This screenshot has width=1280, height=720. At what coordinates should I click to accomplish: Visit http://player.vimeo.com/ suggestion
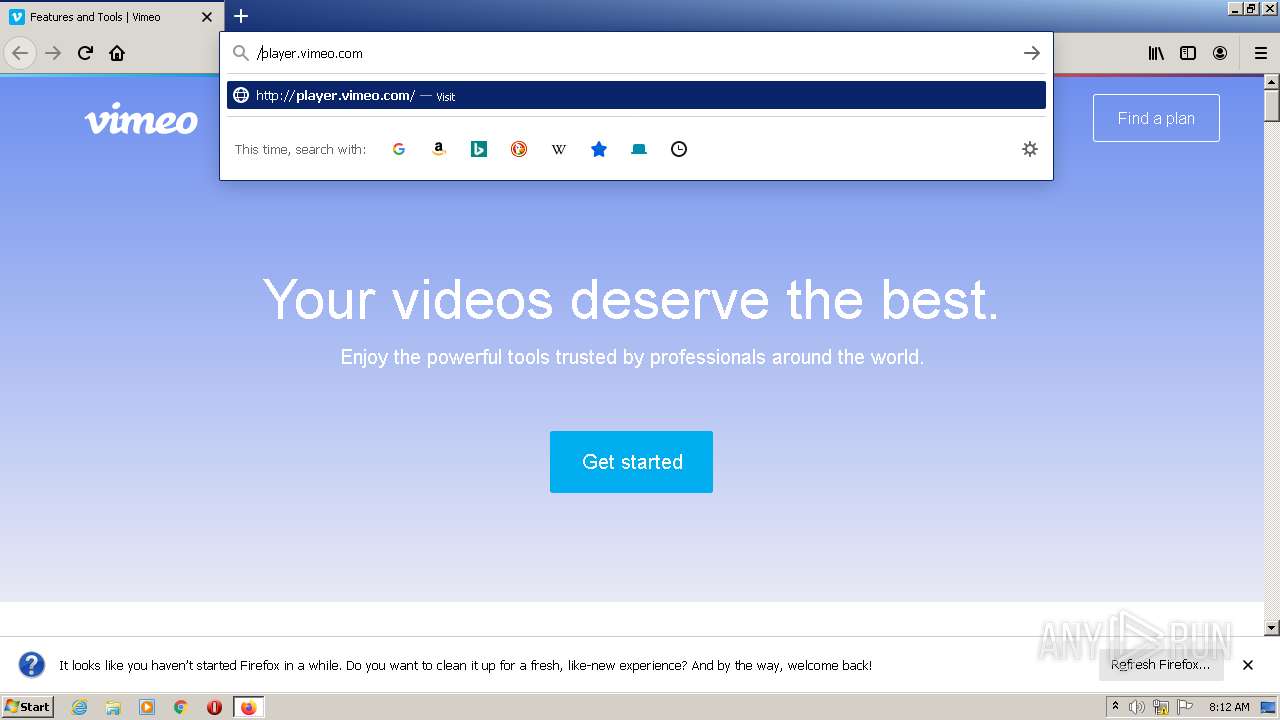pos(636,95)
